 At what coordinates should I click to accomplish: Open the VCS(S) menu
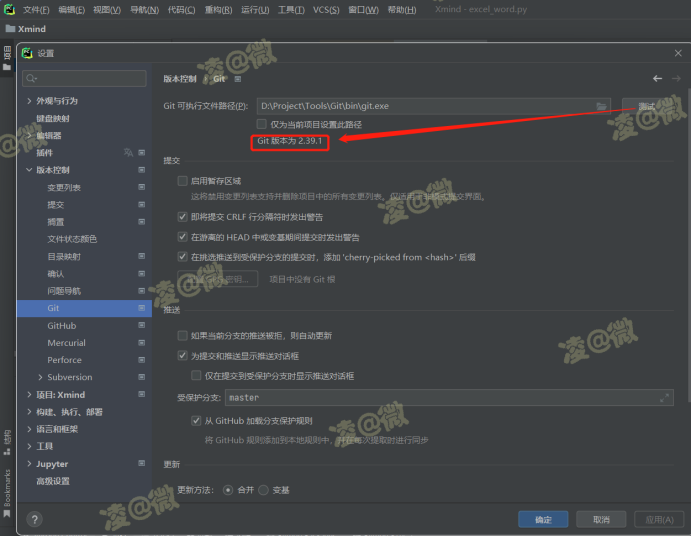pos(326,10)
